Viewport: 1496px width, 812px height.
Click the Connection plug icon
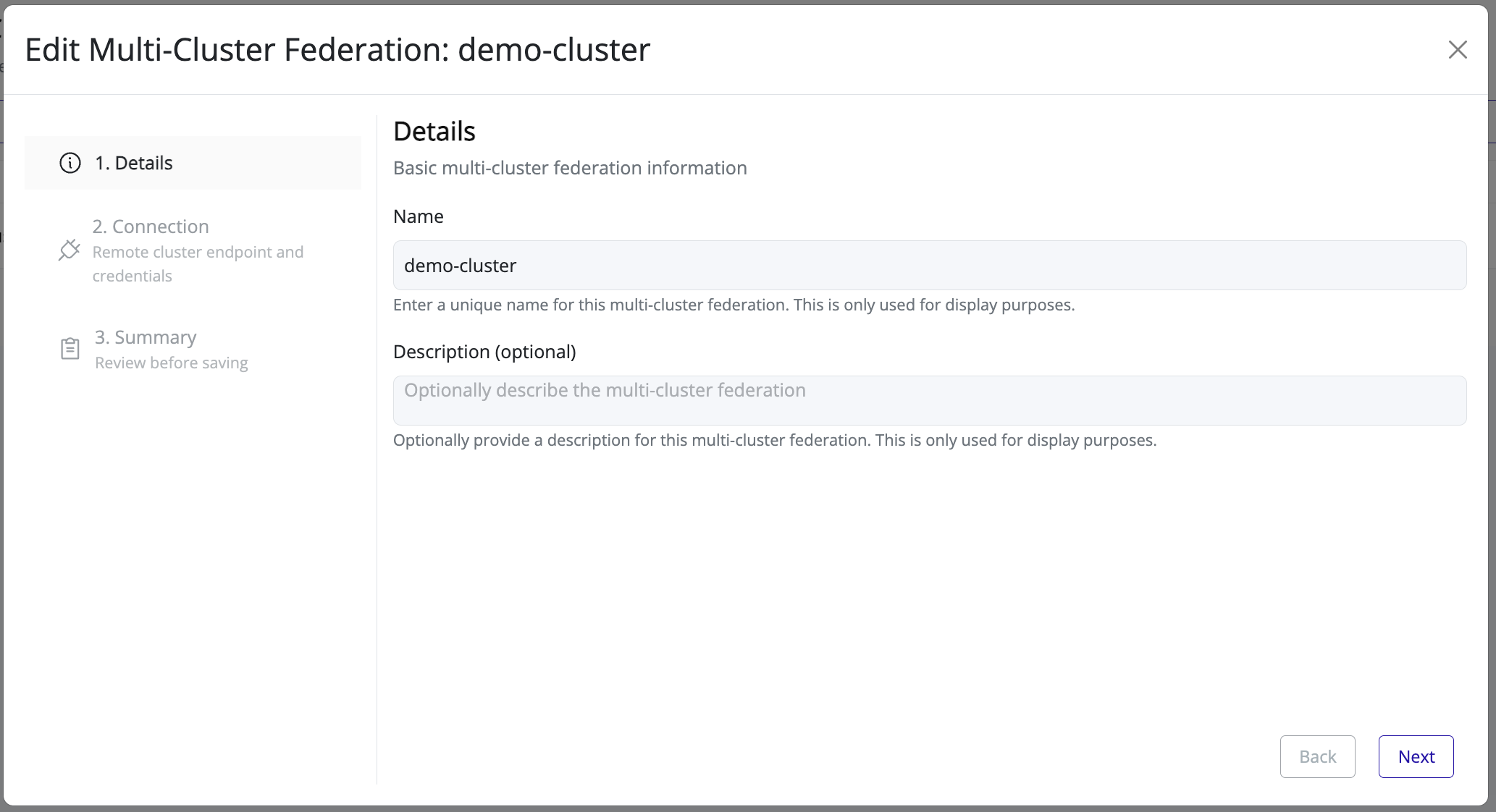pos(69,250)
